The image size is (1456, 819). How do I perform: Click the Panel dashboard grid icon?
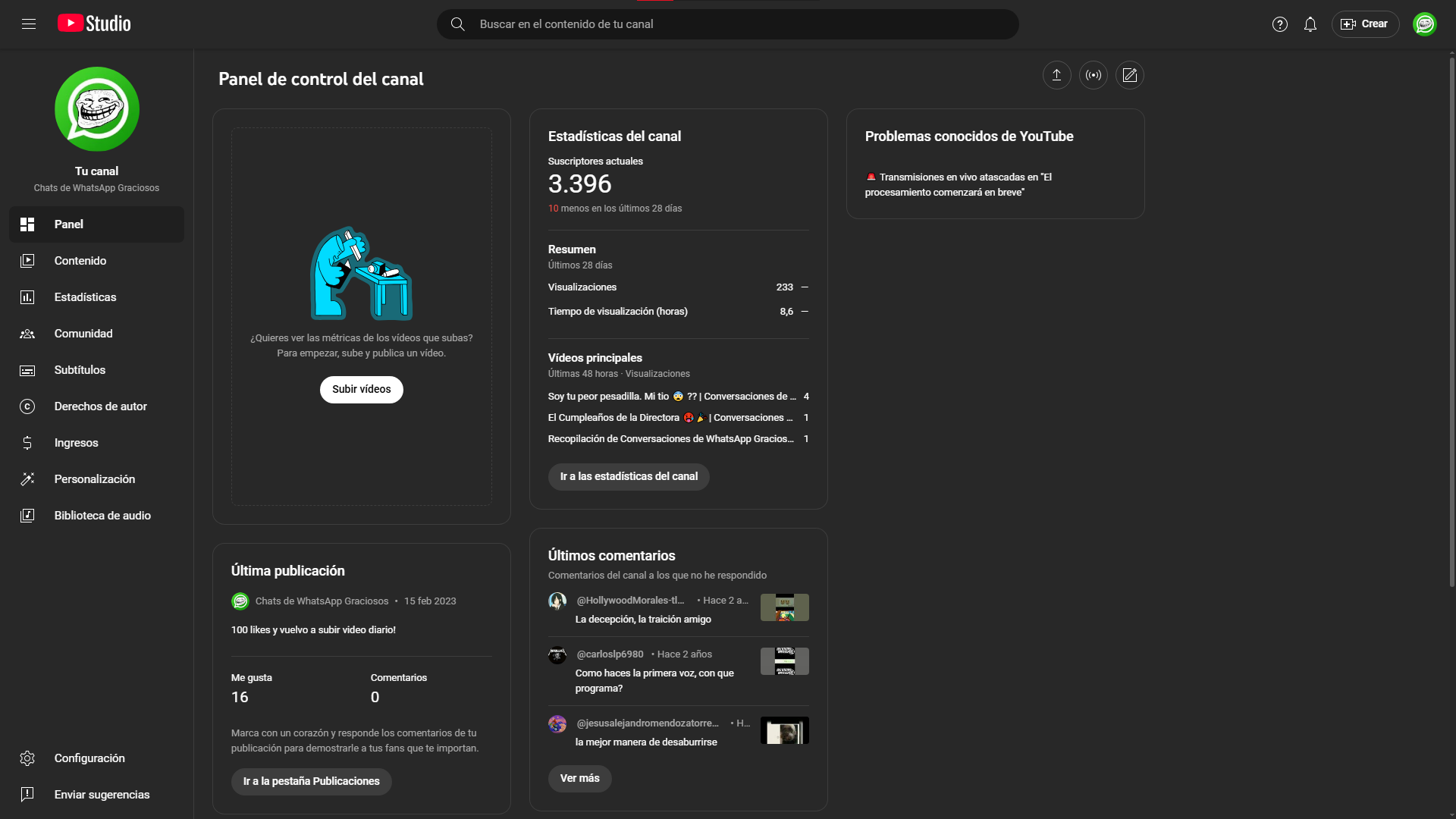click(27, 224)
